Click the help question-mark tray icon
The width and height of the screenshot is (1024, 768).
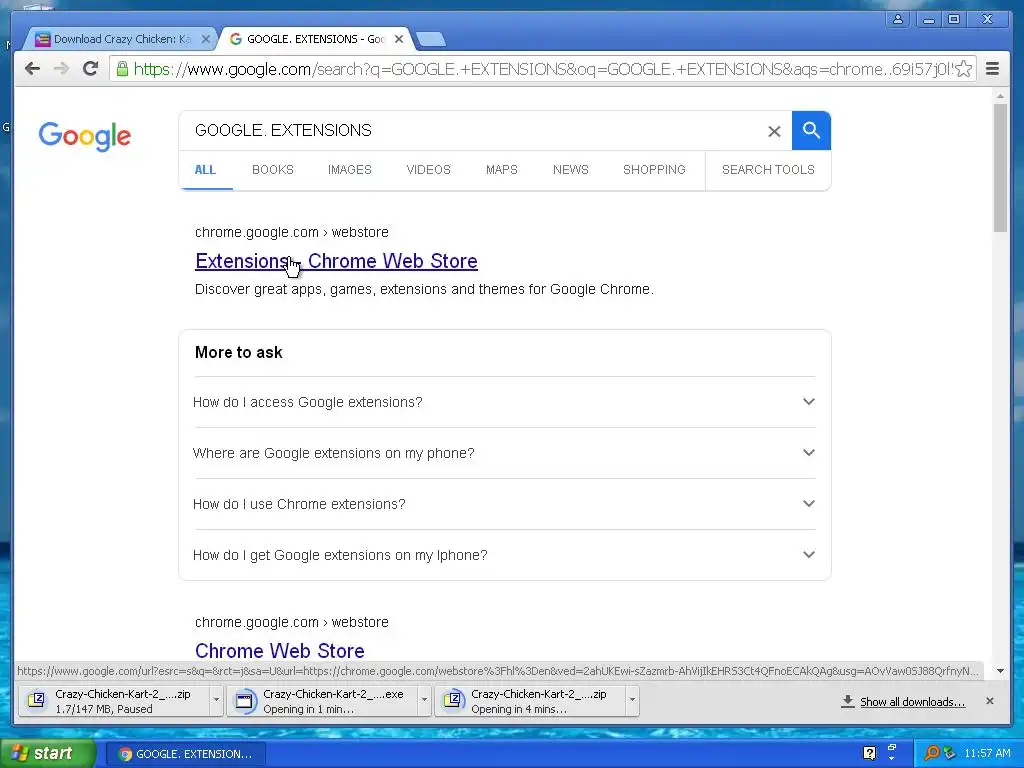point(869,753)
